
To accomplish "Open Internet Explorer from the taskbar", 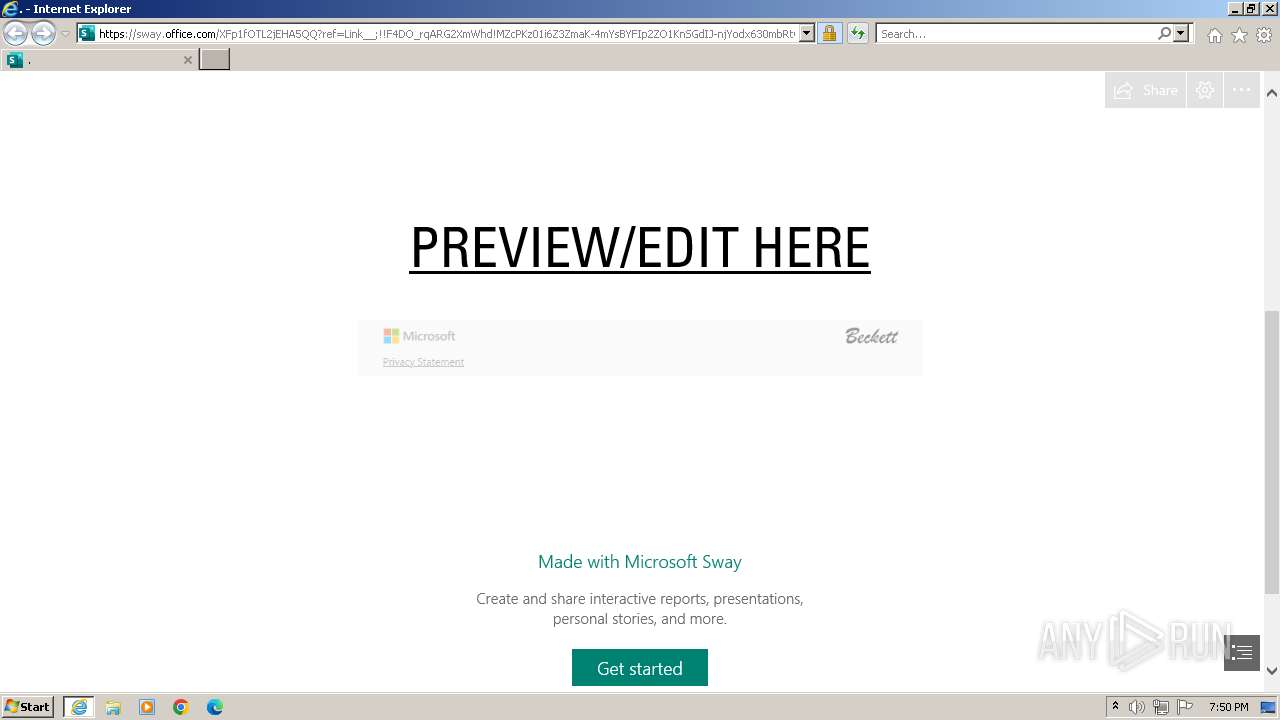I will 79,707.
